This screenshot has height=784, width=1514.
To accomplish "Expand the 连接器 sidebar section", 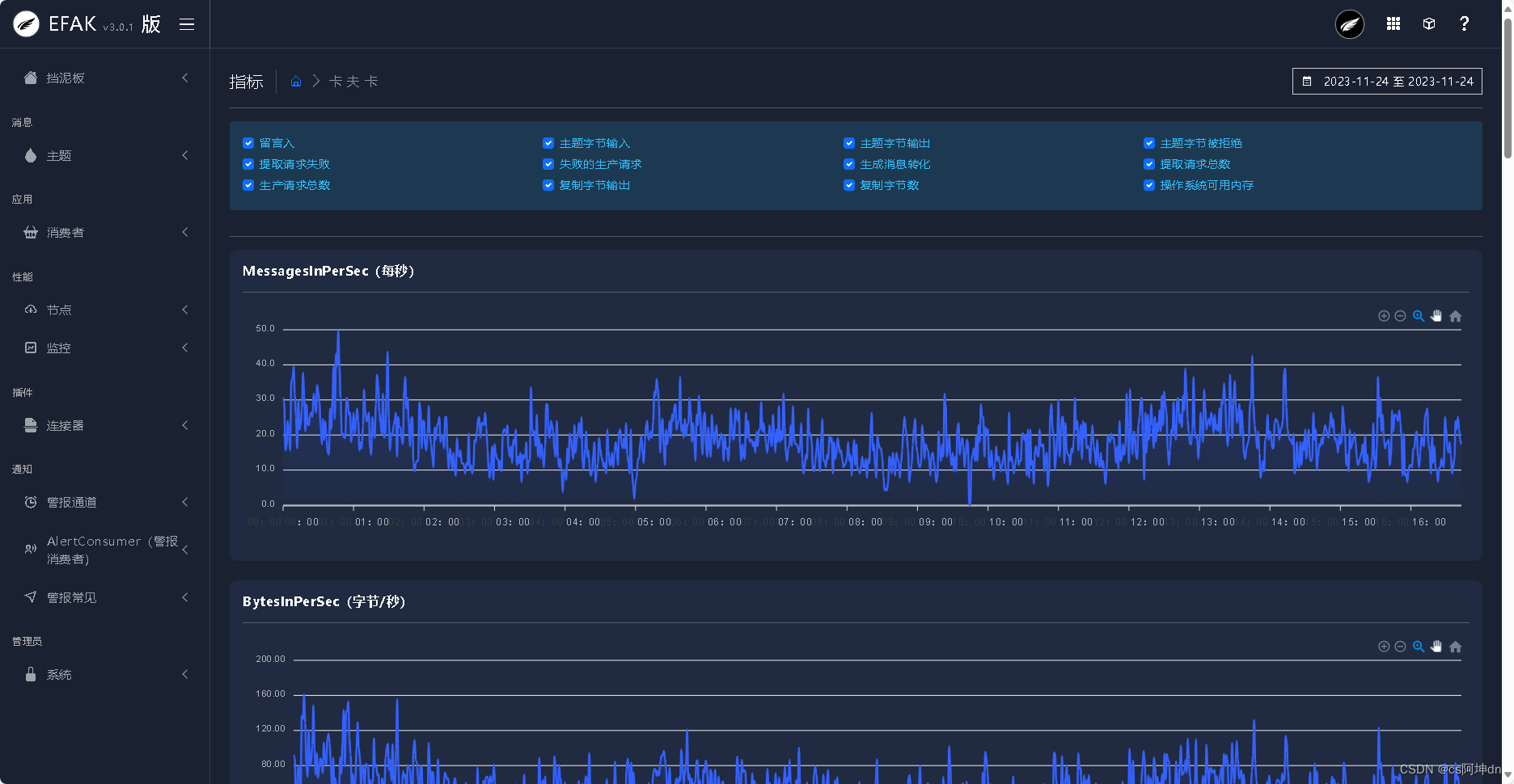I will pos(65,425).
